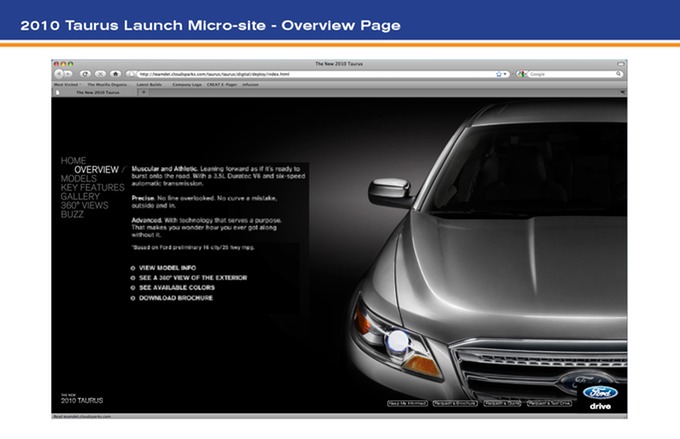680x439 pixels.
Task: Click the status bar loading text
Action: pyautogui.click(x=82, y=416)
